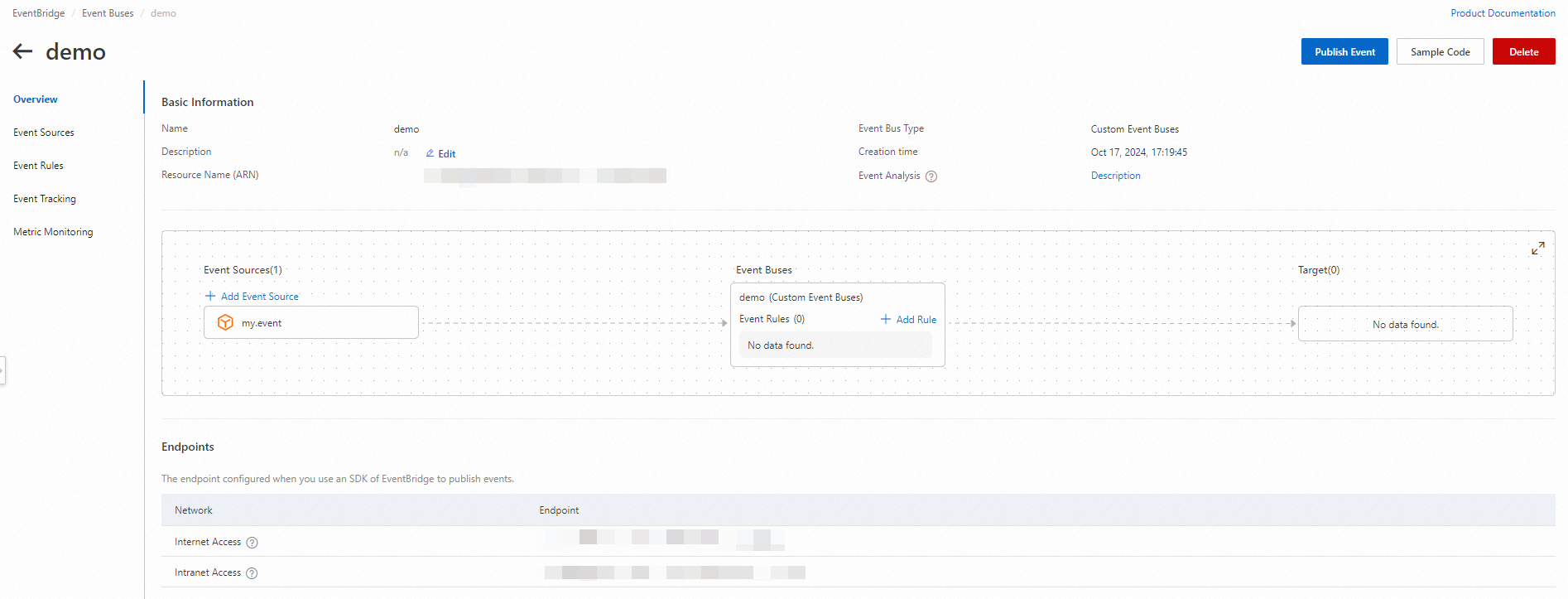The height and width of the screenshot is (599, 1568).
Task: Click the plus icon for Add Event Source
Action: (x=210, y=296)
